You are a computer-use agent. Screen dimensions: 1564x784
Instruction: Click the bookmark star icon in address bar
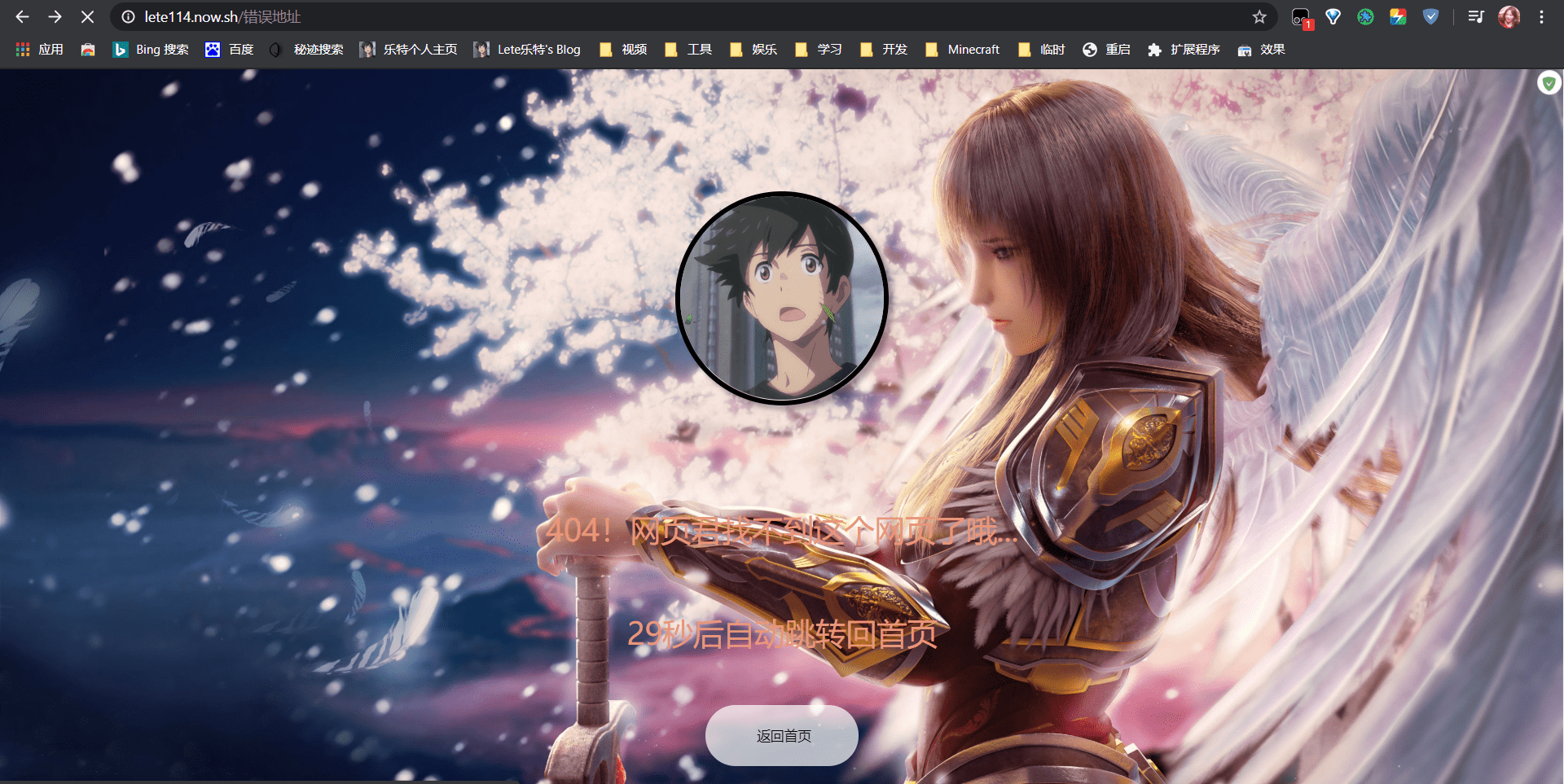tap(1259, 17)
